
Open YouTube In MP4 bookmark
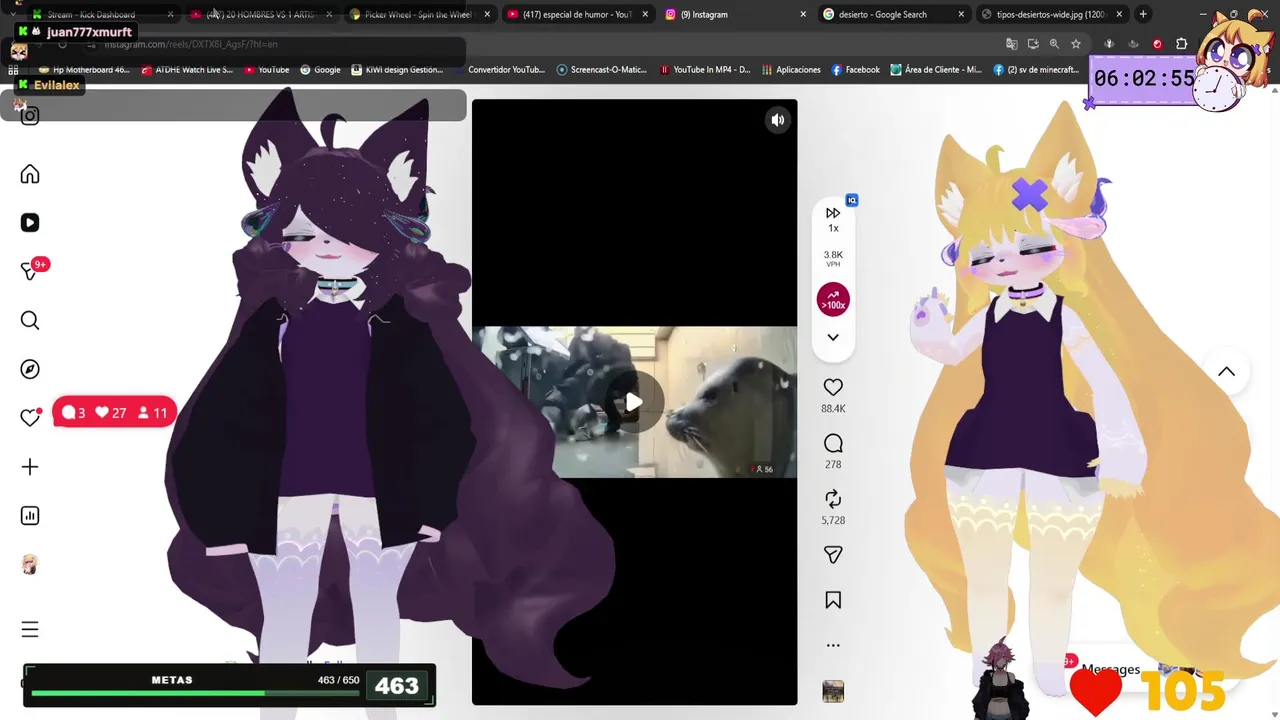[x=705, y=70]
